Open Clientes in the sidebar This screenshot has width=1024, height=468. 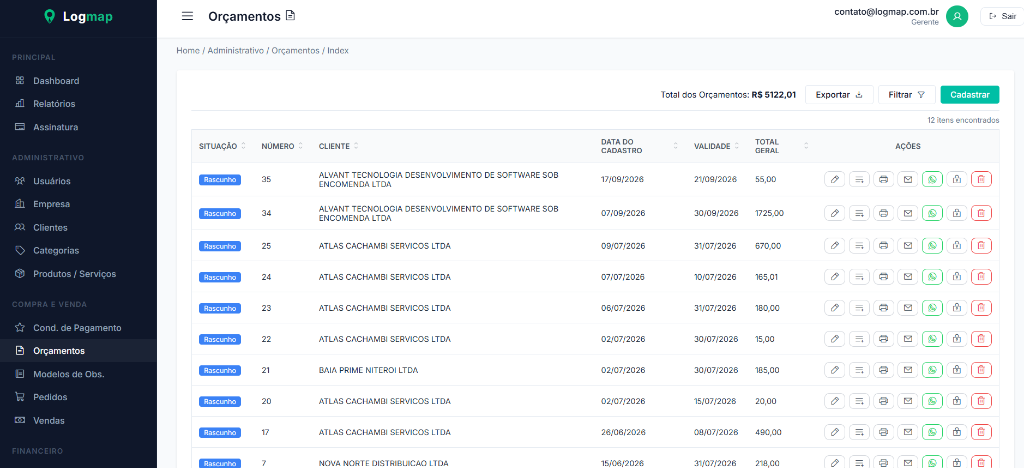point(78,228)
